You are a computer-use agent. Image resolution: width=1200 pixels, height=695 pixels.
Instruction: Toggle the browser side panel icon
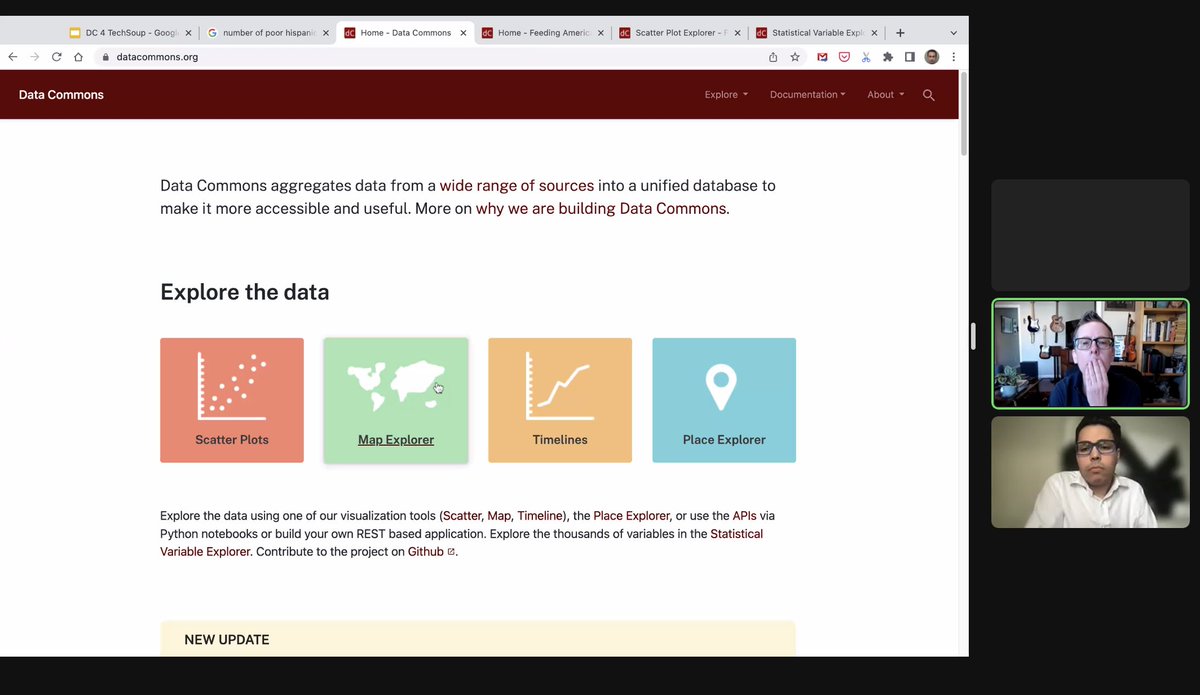(910, 57)
